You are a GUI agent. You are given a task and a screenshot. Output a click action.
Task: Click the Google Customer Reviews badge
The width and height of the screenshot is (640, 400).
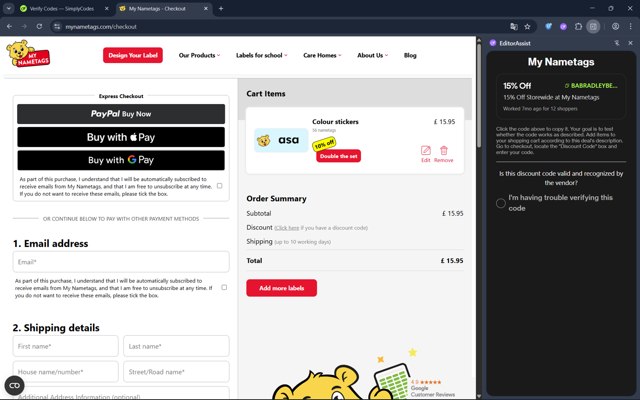433,388
